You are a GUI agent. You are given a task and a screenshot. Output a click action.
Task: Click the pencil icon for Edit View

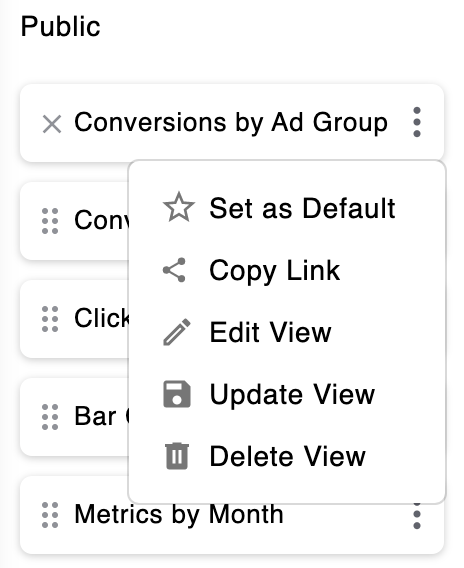tap(177, 332)
